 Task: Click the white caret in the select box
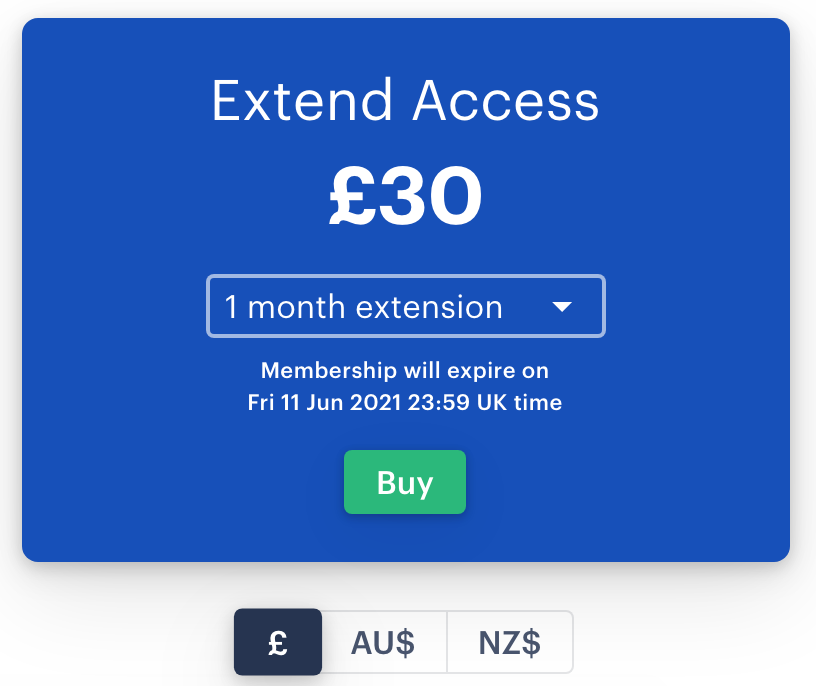point(562,307)
